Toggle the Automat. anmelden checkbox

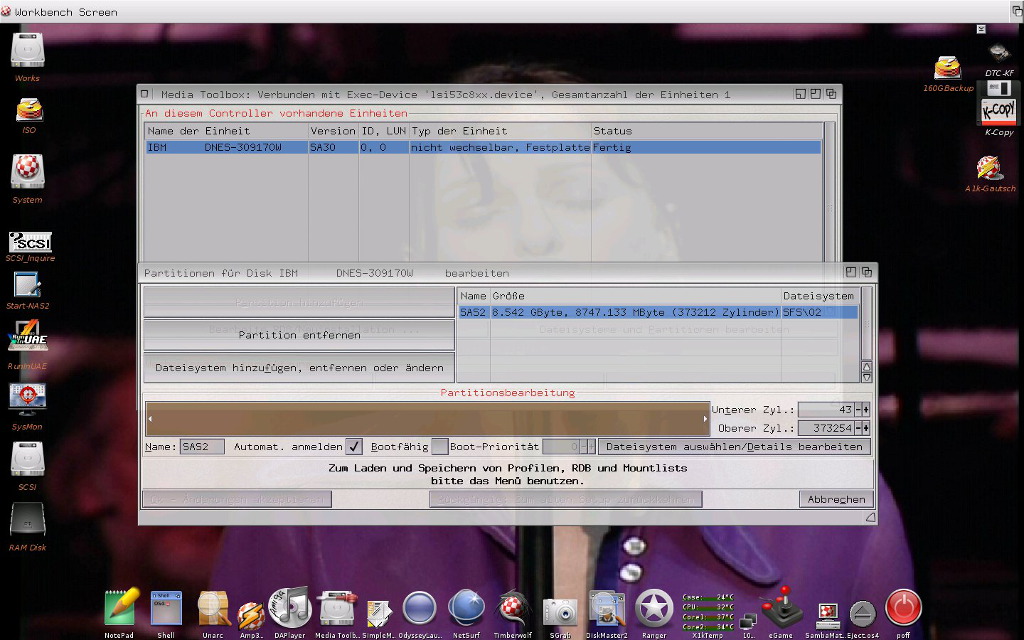354,447
